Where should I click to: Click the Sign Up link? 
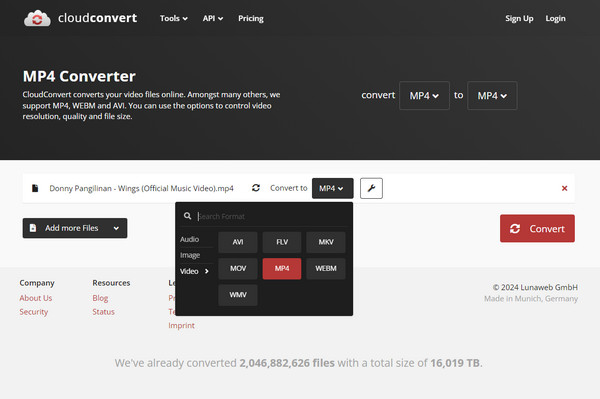(519, 18)
